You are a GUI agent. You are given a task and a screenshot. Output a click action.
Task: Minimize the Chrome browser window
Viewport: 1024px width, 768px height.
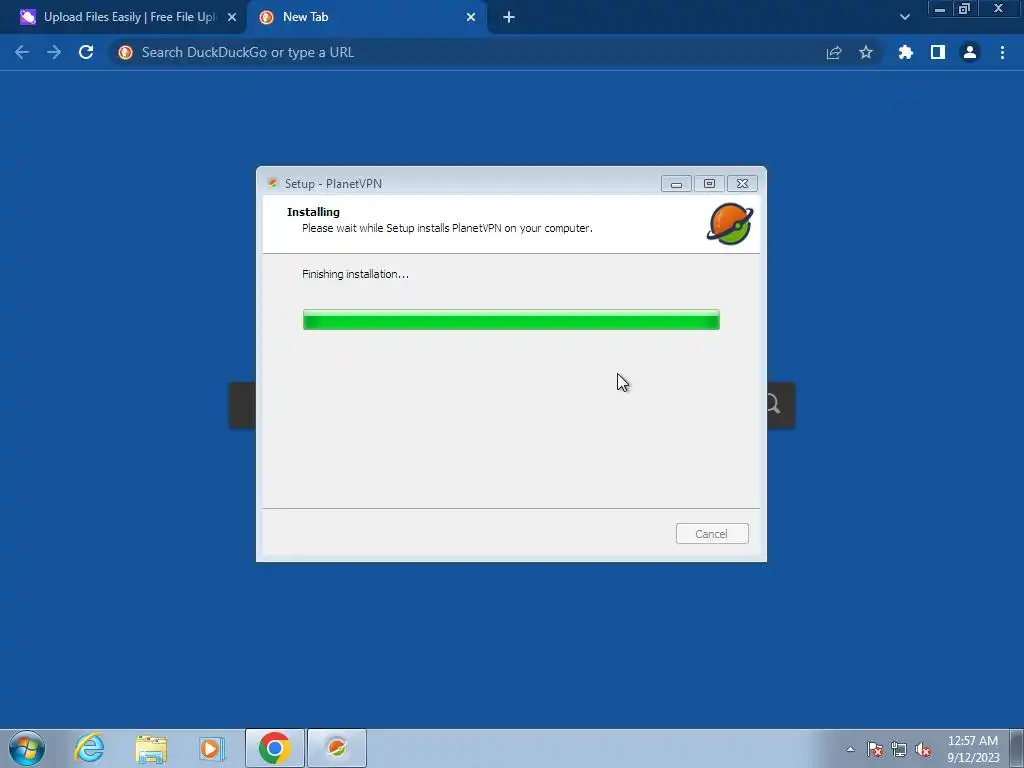940,9
